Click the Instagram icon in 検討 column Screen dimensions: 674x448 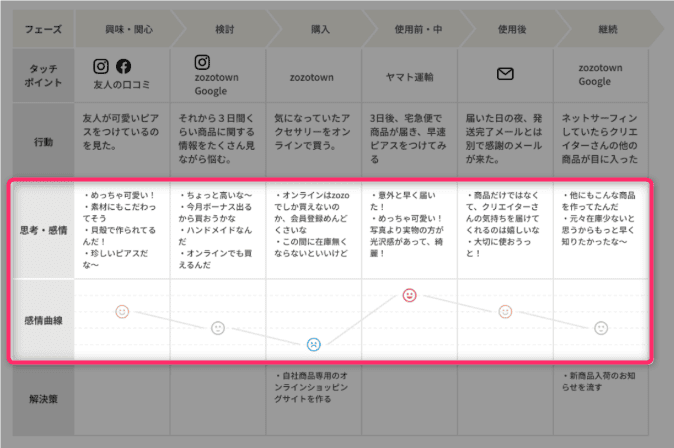[x=202, y=62]
